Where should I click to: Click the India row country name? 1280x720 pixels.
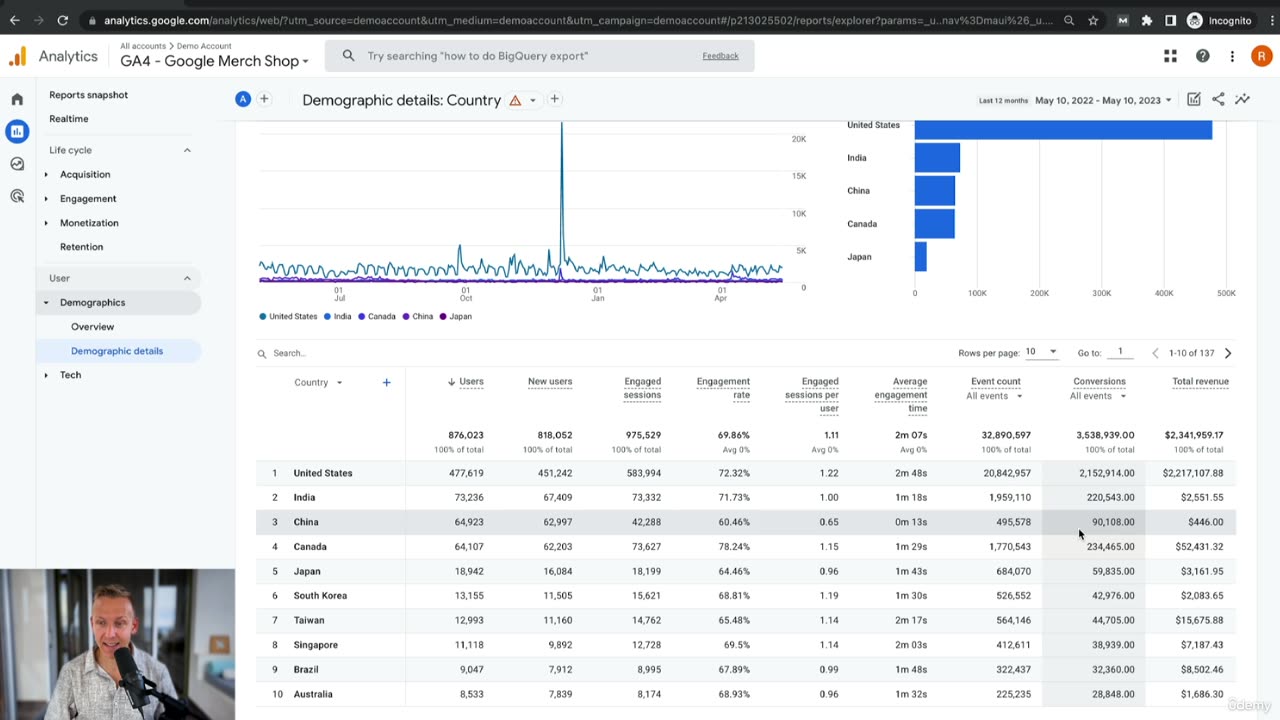pos(304,497)
